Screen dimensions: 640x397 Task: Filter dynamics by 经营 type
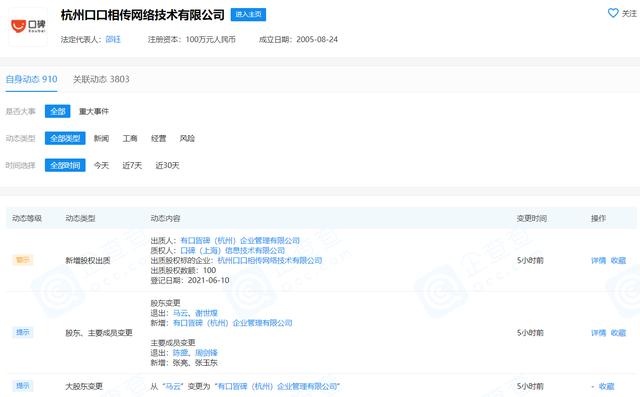coord(158,138)
